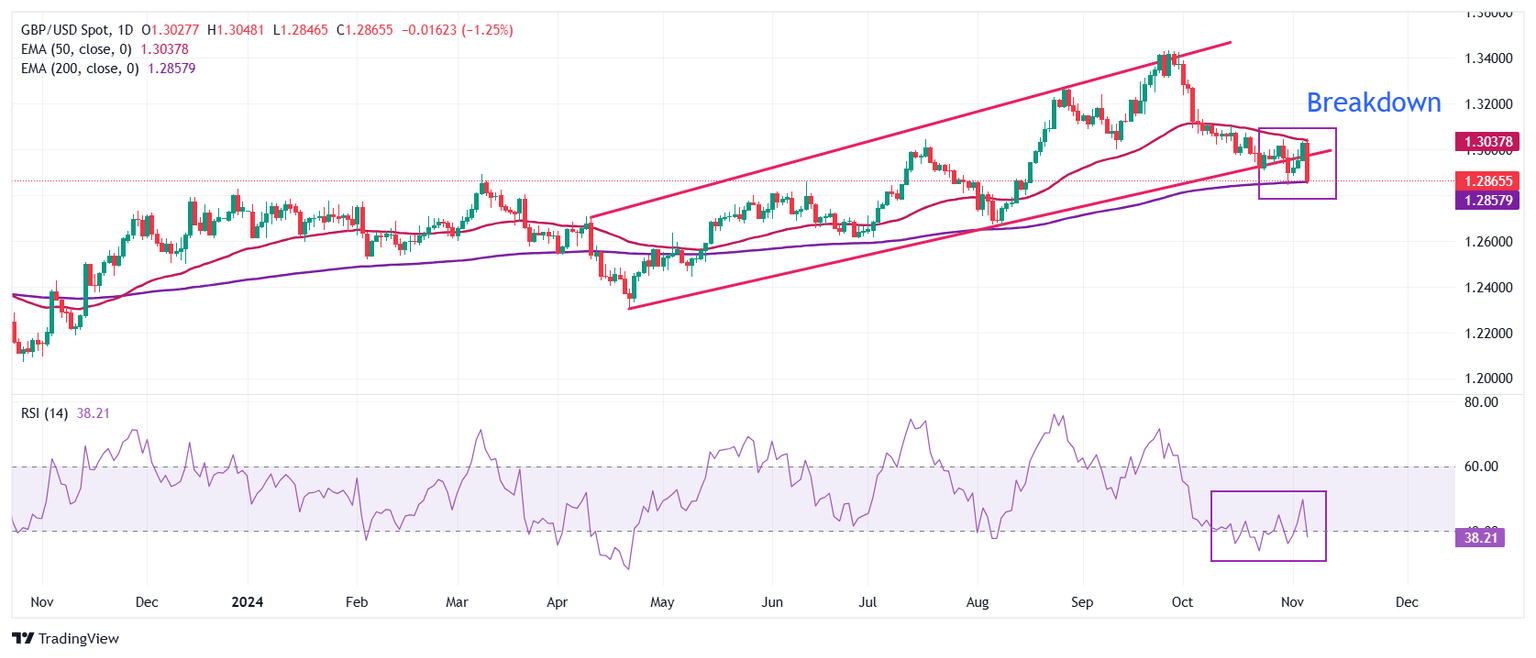Click the TradingView logo icon
This screenshot has height=658, width=1536.
pos(22,638)
